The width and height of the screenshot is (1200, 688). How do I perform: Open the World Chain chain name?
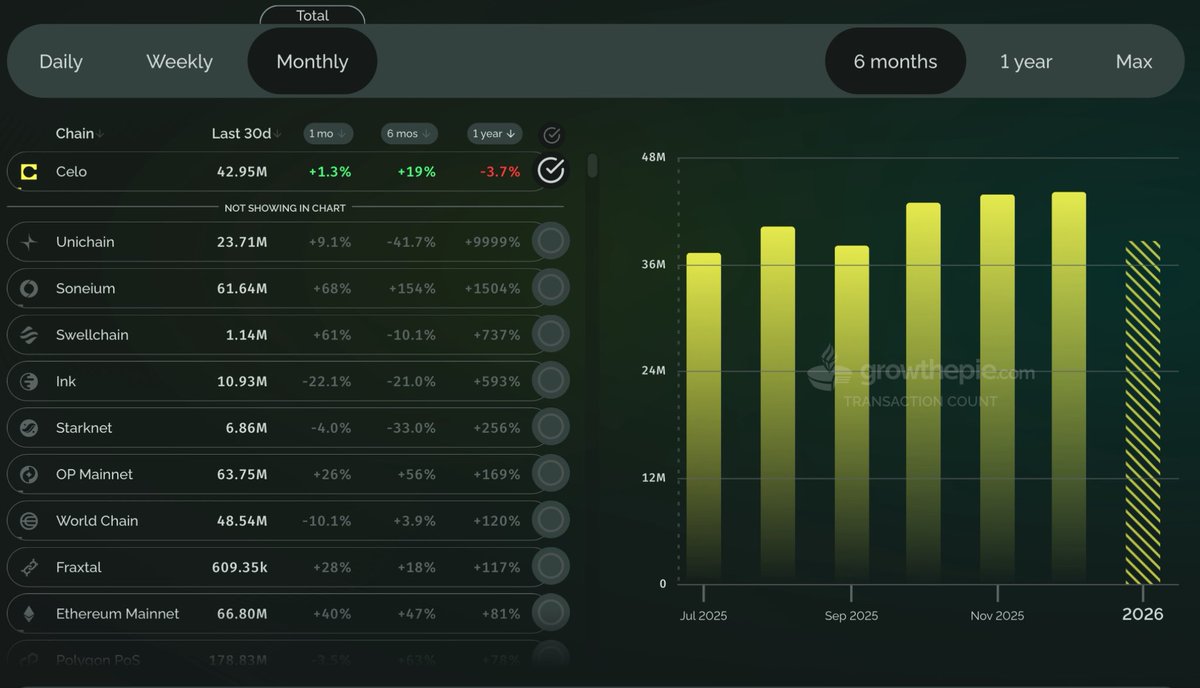tap(97, 521)
